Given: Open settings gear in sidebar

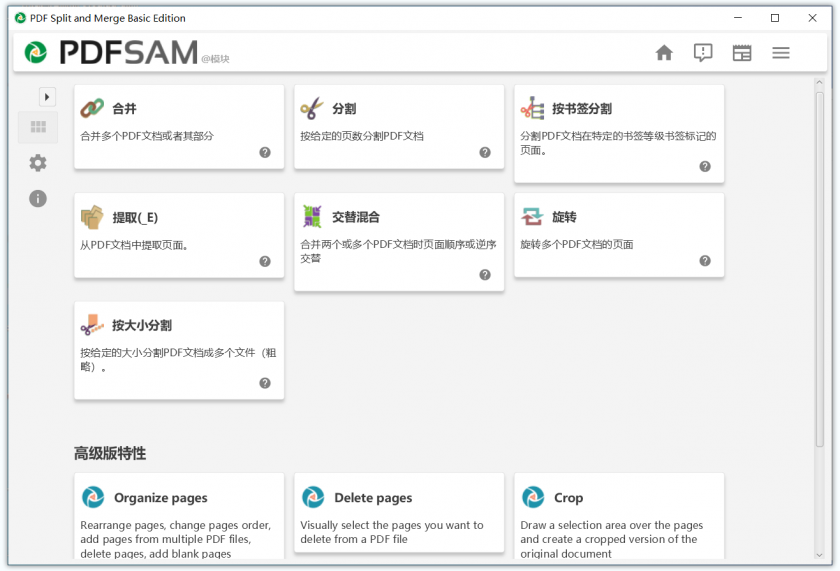Looking at the screenshot, I should tap(38, 163).
